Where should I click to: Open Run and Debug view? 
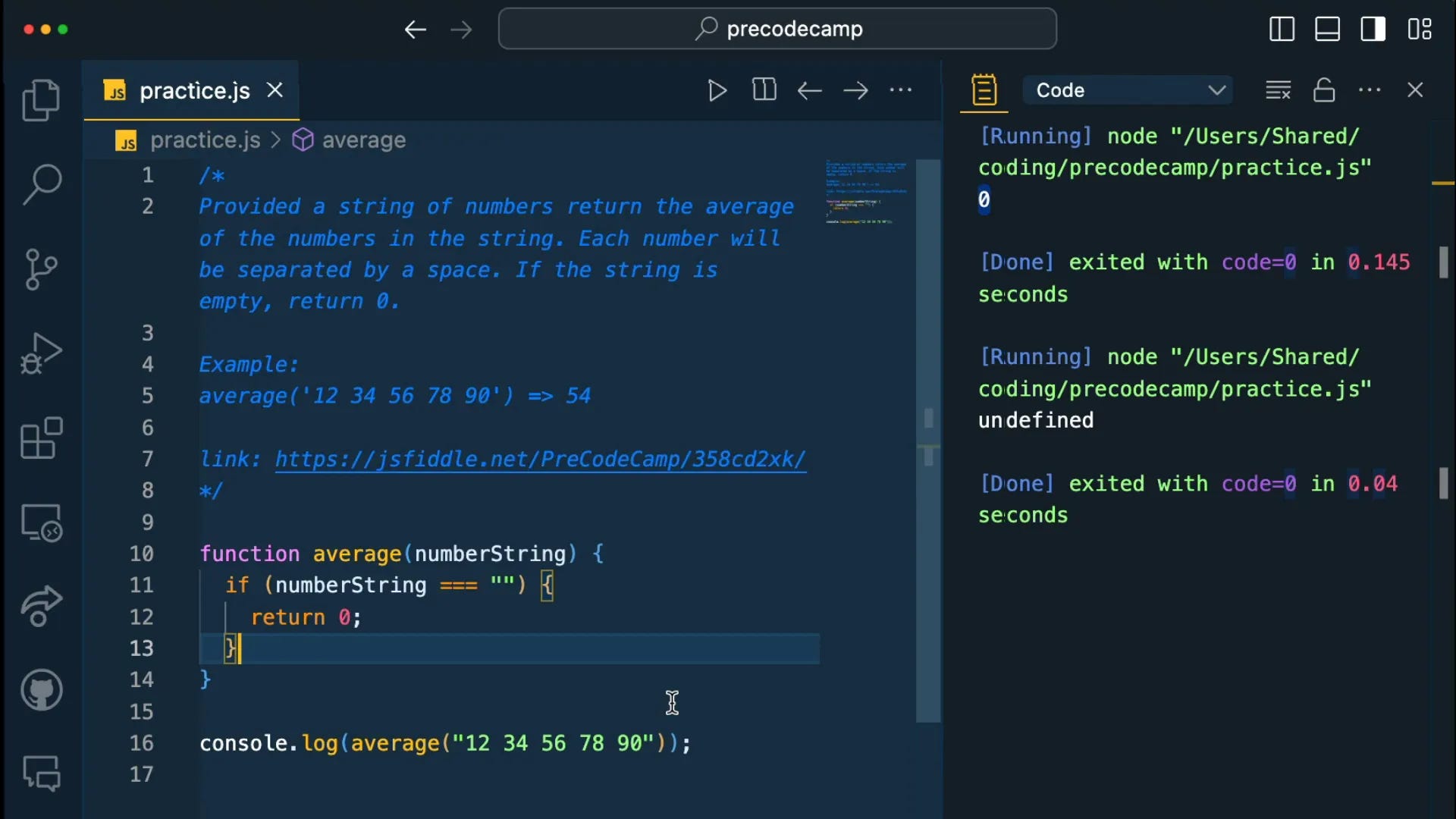pyautogui.click(x=41, y=353)
